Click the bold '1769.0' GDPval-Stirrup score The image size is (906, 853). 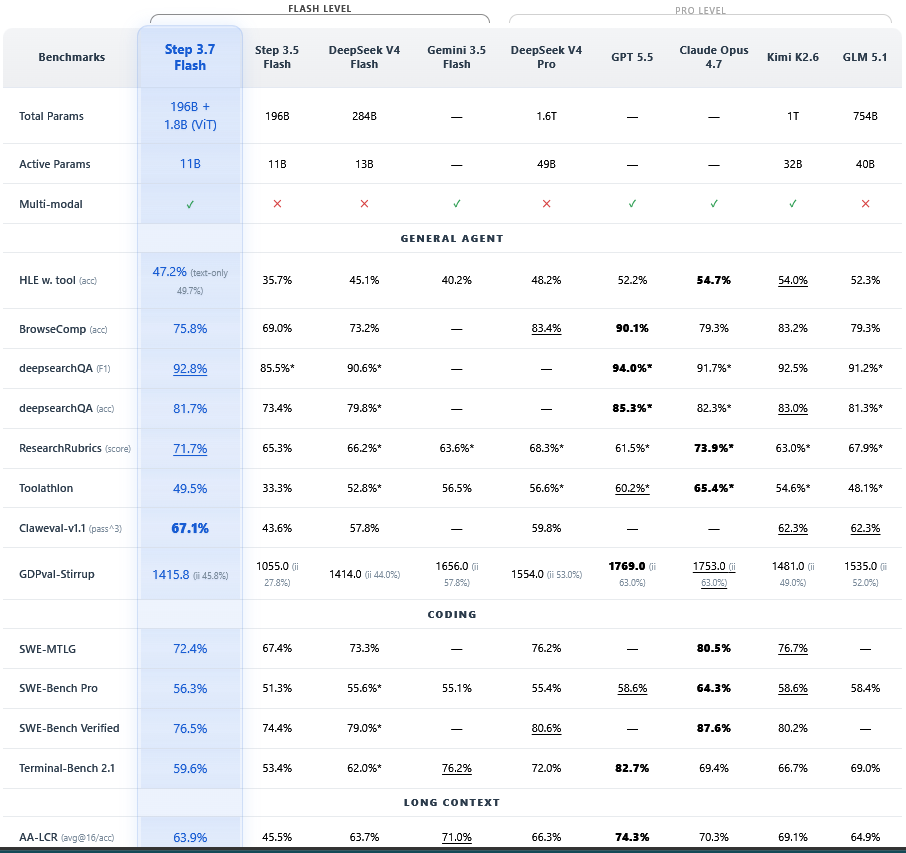(627, 566)
